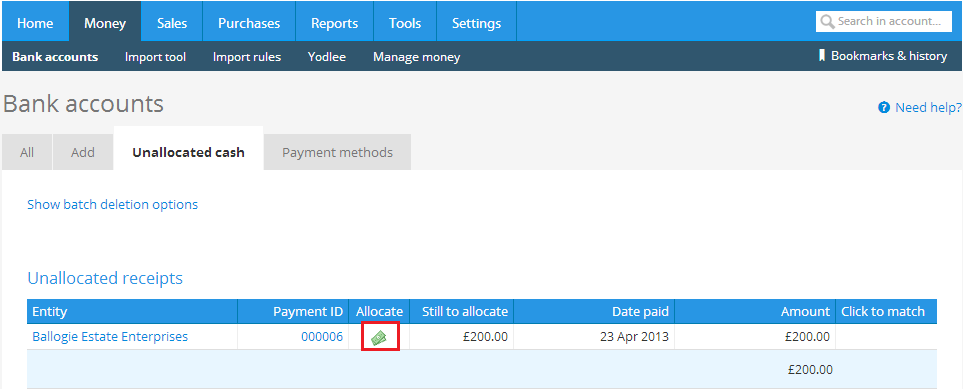
Task: Click the search magnifier icon
Action: click(827, 21)
